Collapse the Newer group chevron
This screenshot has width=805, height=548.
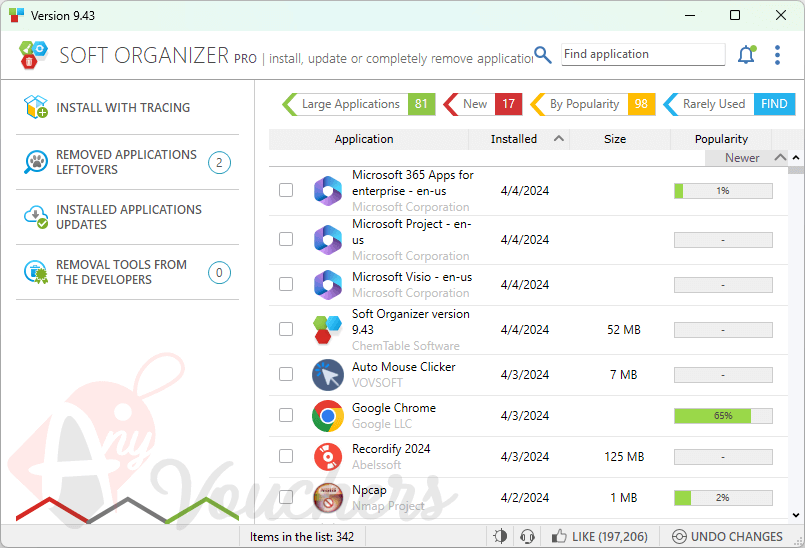[780, 157]
